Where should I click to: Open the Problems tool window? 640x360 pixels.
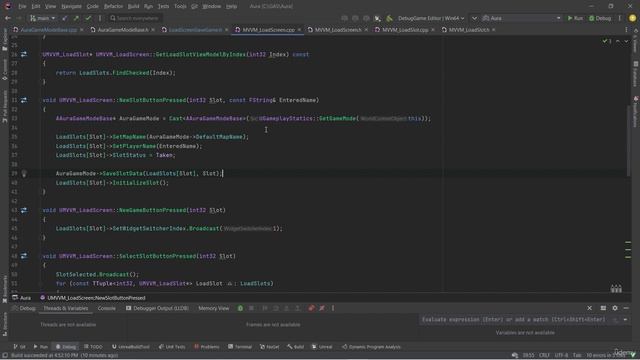[207, 347]
